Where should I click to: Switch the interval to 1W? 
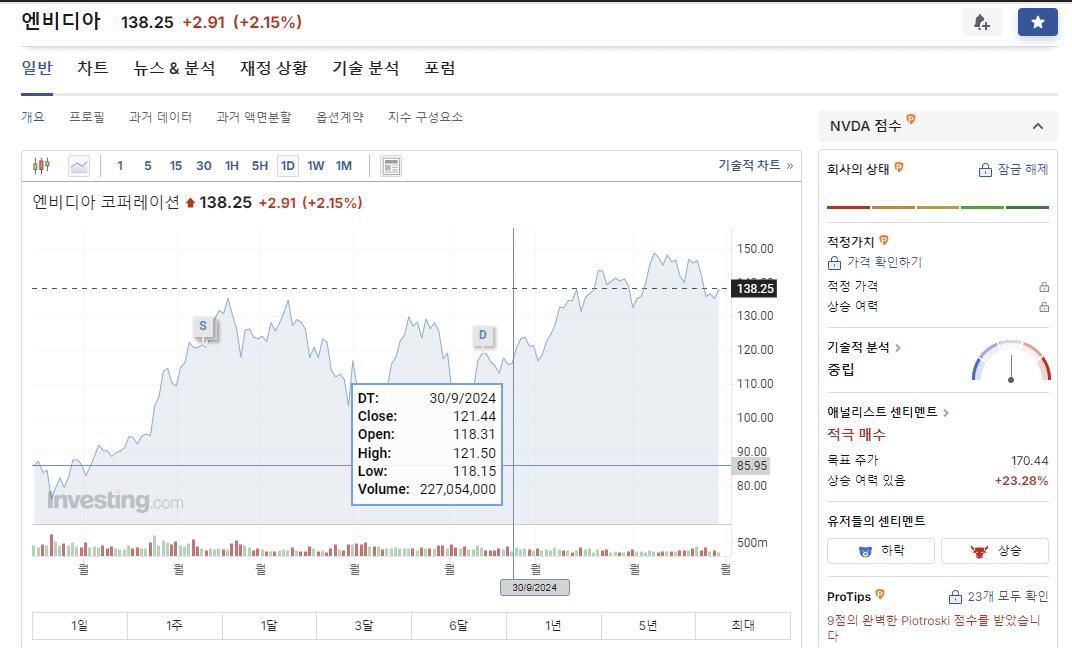pos(315,165)
